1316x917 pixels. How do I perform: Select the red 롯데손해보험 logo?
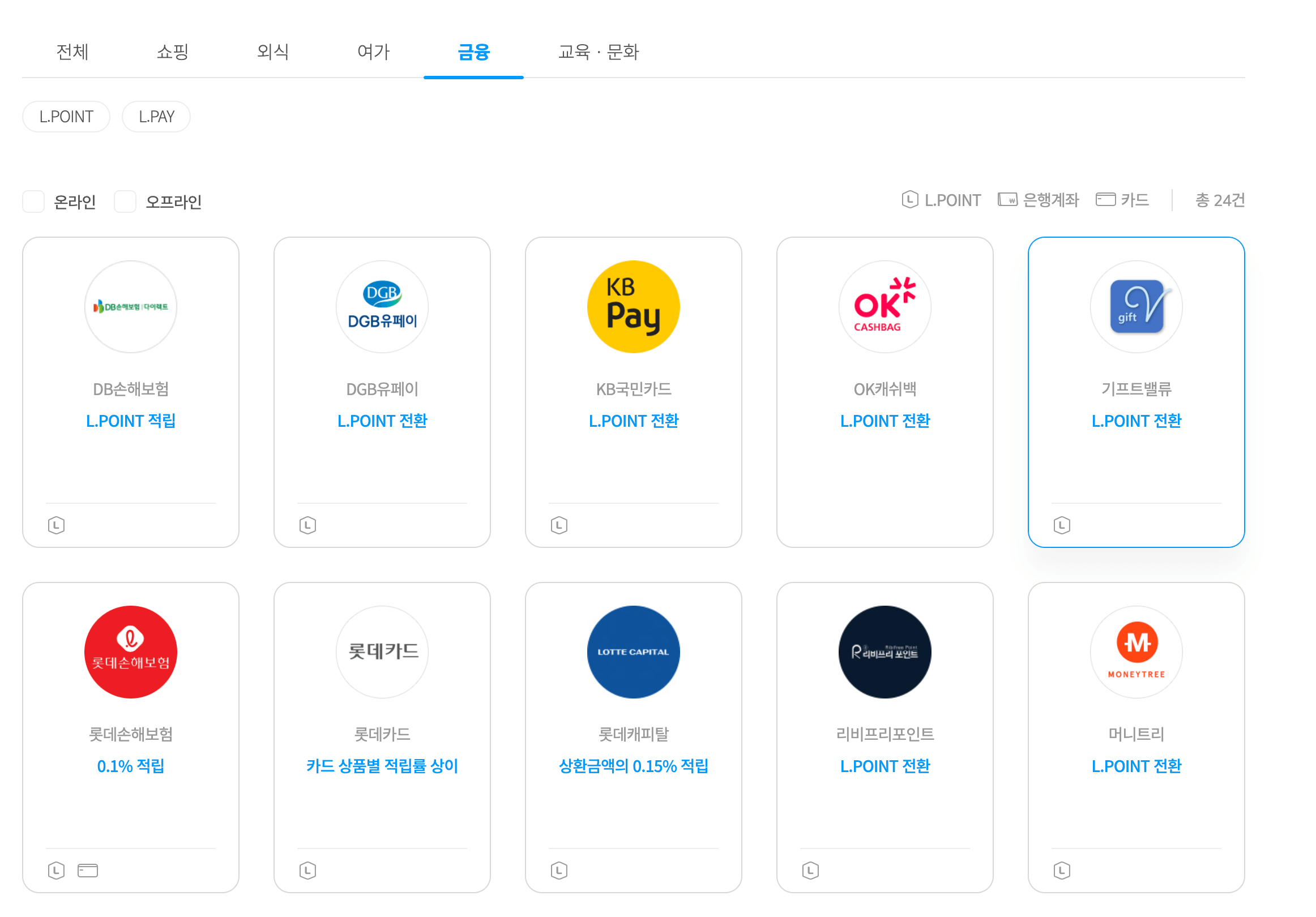[x=131, y=652]
